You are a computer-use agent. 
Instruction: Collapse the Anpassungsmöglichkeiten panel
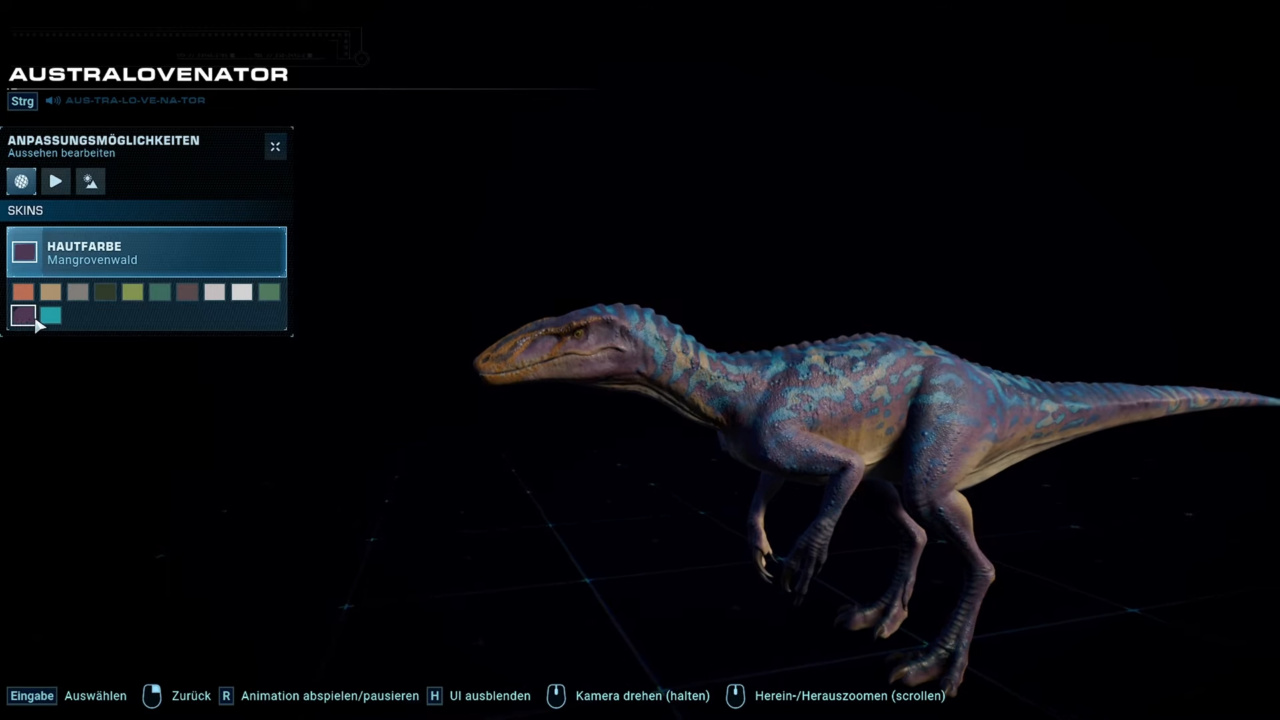(275, 147)
